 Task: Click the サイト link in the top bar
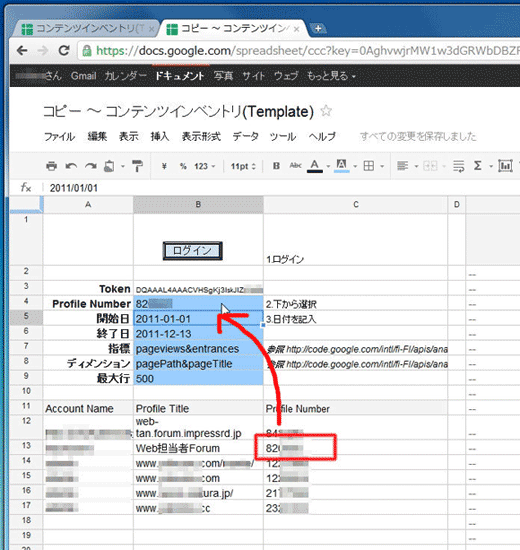point(253,76)
